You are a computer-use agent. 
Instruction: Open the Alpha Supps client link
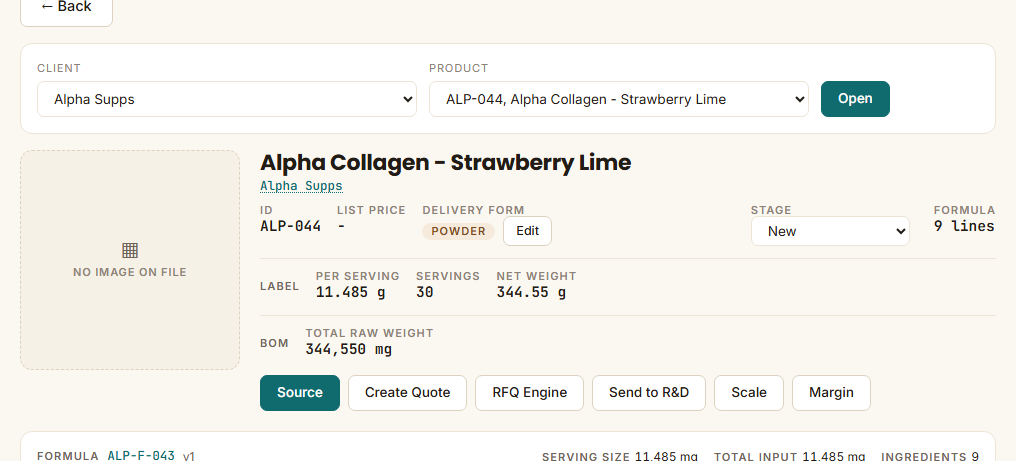click(x=301, y=186)
